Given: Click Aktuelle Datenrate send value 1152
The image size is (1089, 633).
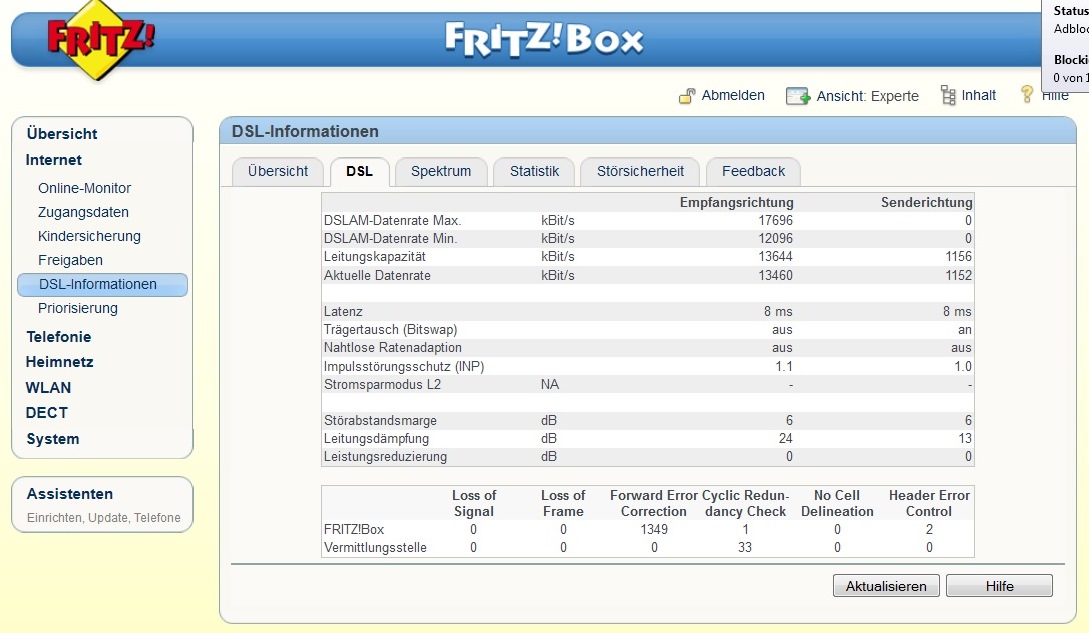Looking at the screenshot, I should pyautogui.click(x=958, y=275).
